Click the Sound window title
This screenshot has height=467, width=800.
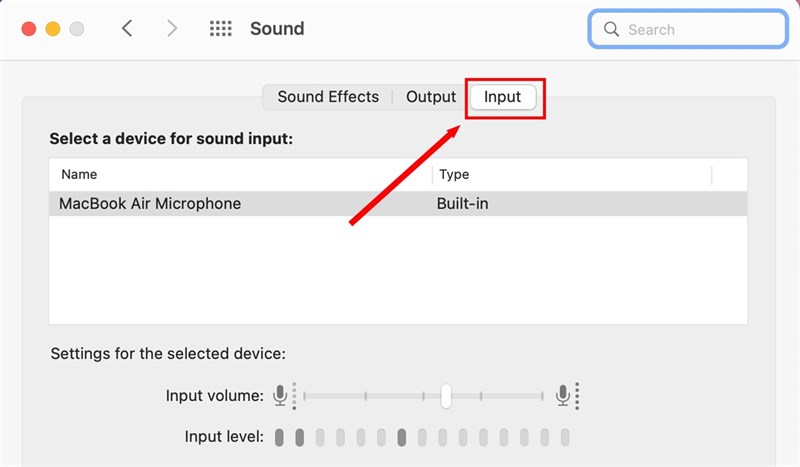click(277, 28)
